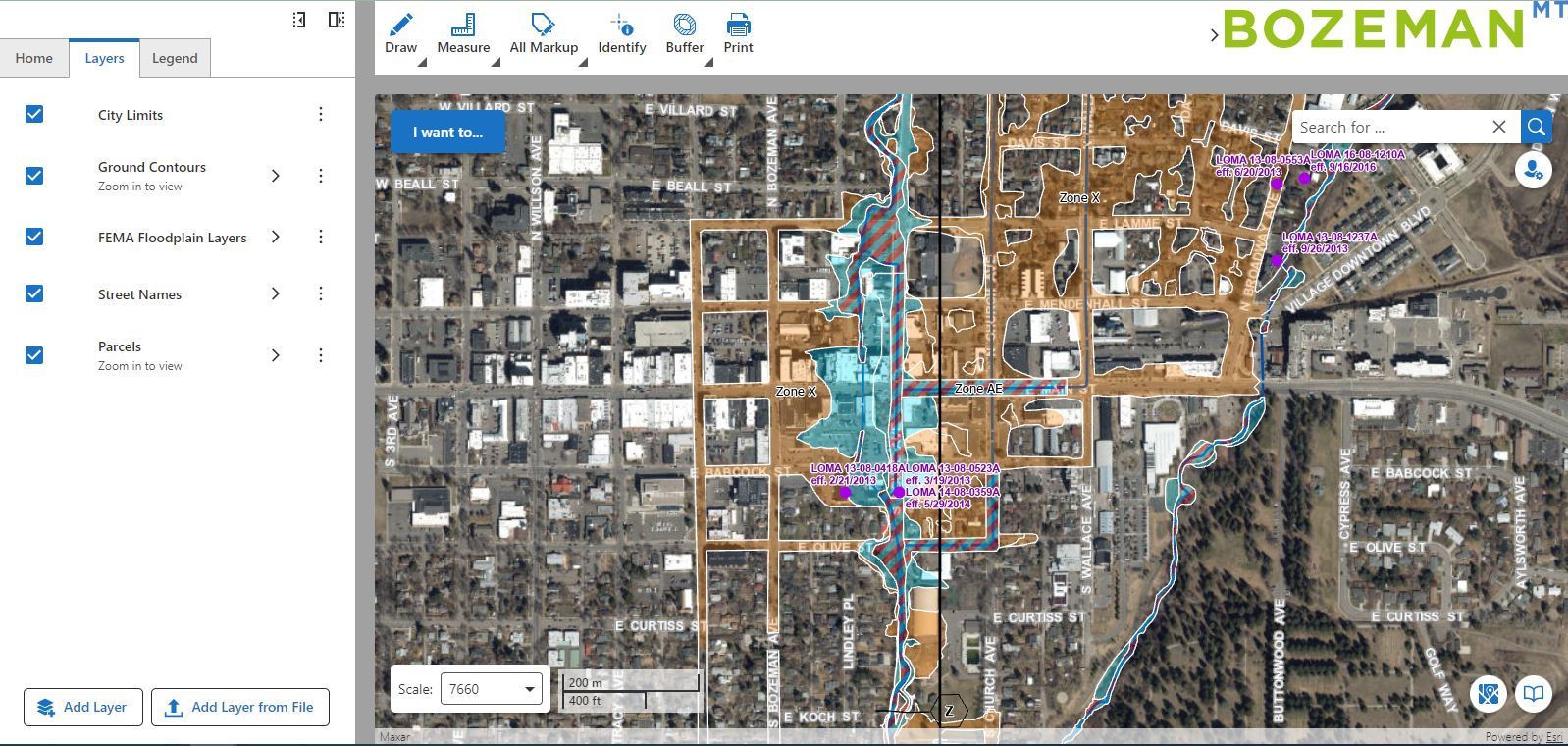This screenshot has width=1568, height=746.
Task: Click the LOMA 13-08-1237A map point
Action: click(x=1277, y=261)
